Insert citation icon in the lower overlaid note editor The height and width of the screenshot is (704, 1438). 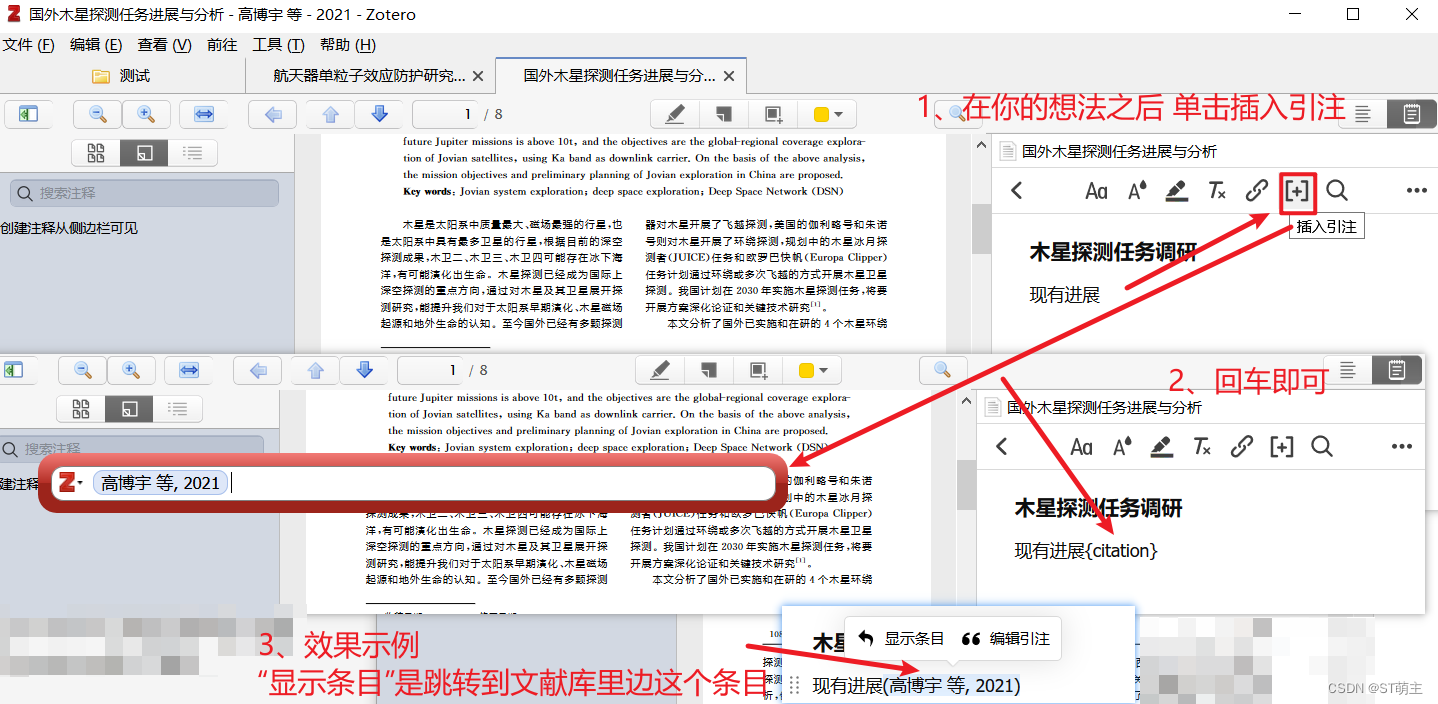pyautogui.click(x=1282, y=447)
